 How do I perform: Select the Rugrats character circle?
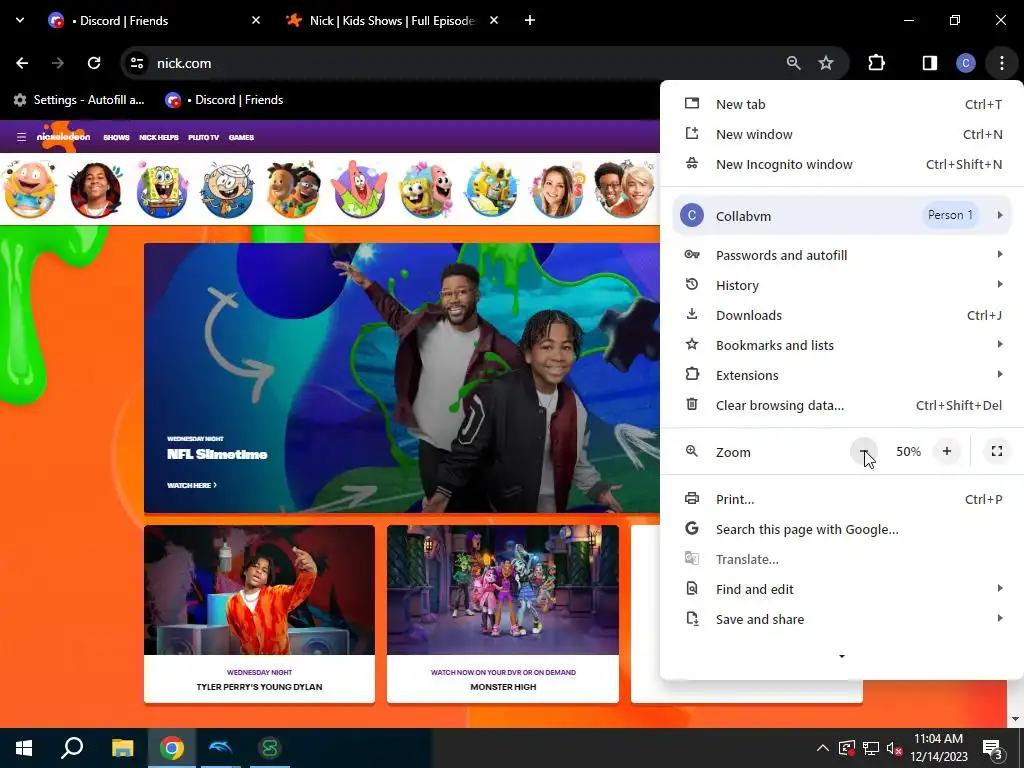[29, 189]
